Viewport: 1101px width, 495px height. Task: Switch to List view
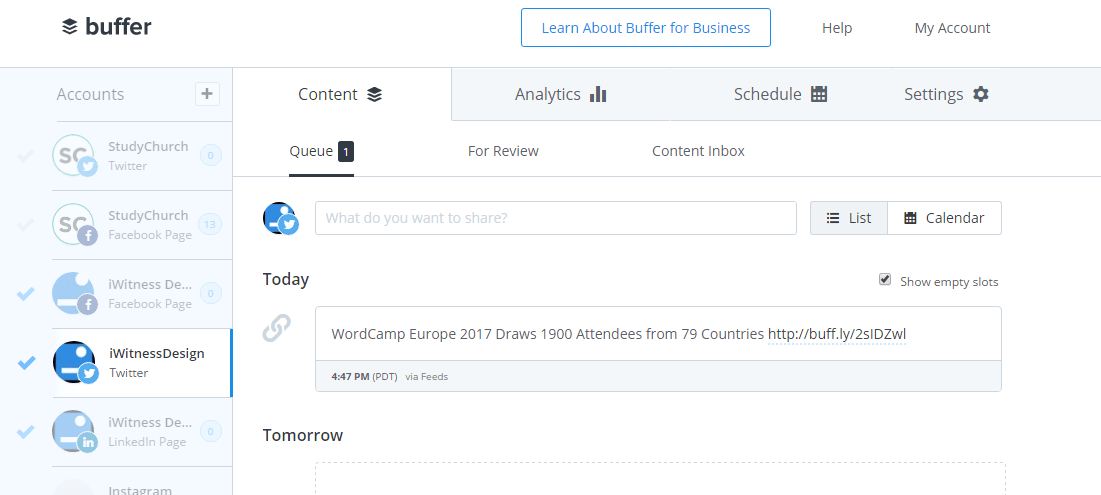tap(849, 218)
